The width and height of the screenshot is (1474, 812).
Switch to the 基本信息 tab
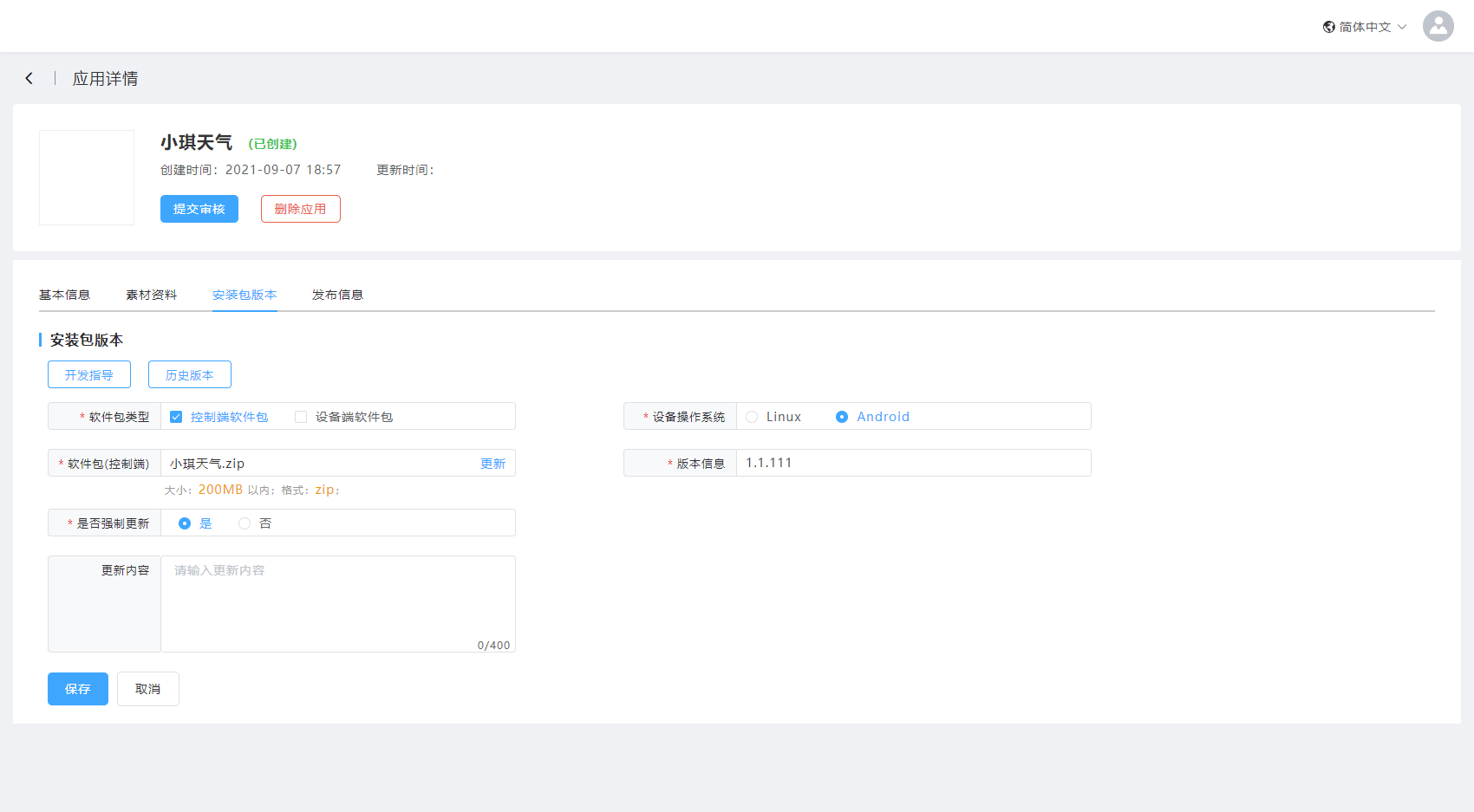[x=64, y=295]
